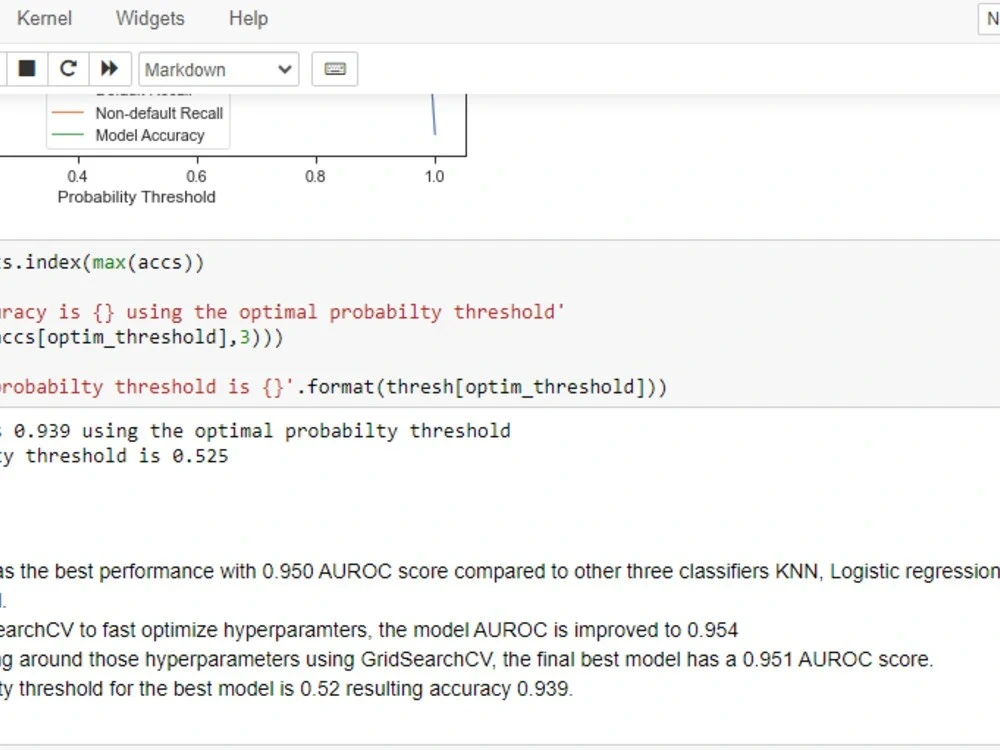
Task: Open the Kernel menu
Action: tap(44, 18)
